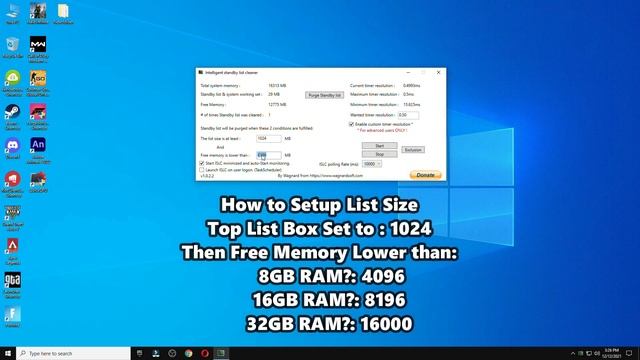Launch the gta black desktop shortcut

[12, 285]
